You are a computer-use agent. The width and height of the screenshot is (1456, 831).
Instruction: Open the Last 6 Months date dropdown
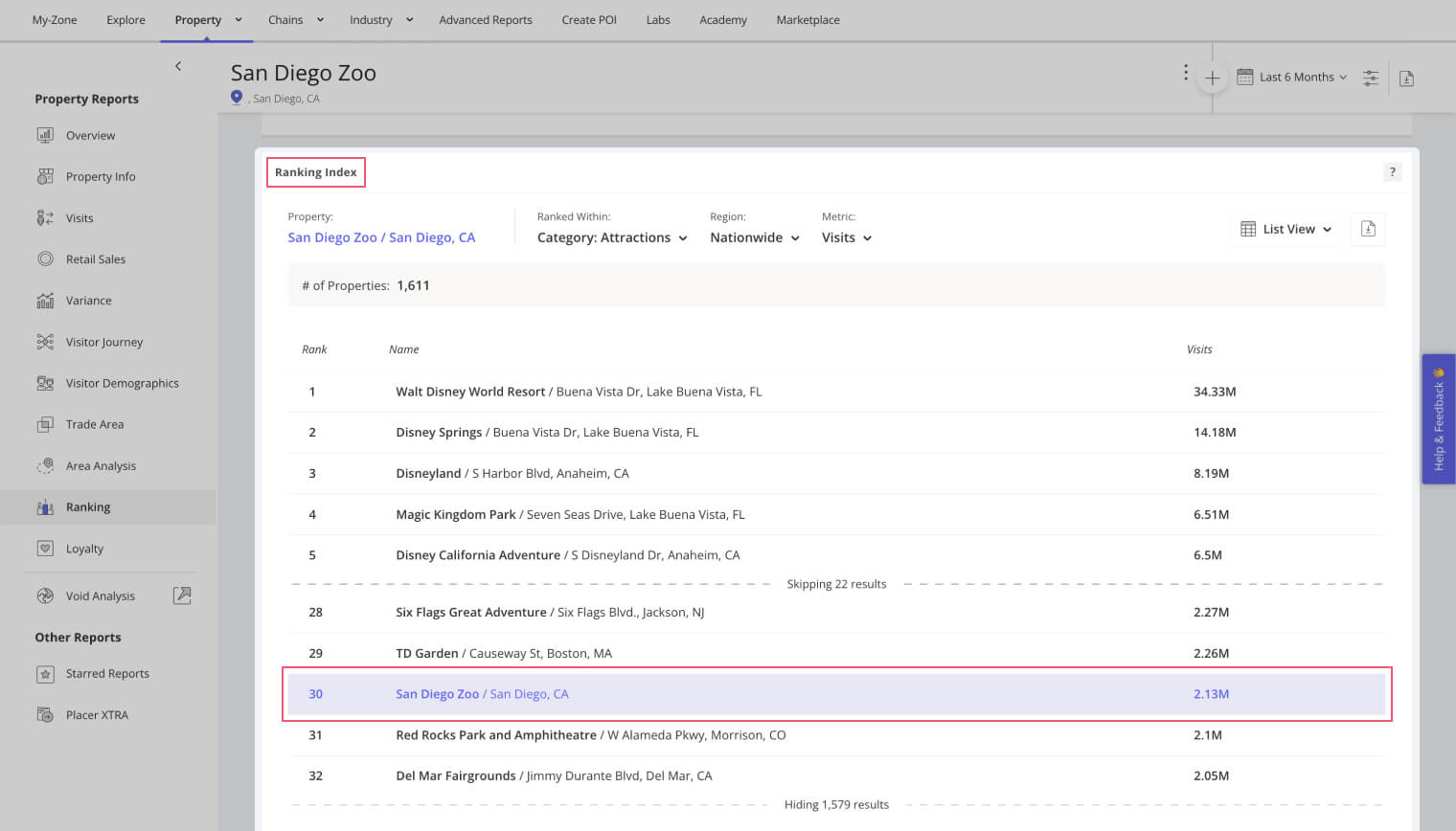1292,78
